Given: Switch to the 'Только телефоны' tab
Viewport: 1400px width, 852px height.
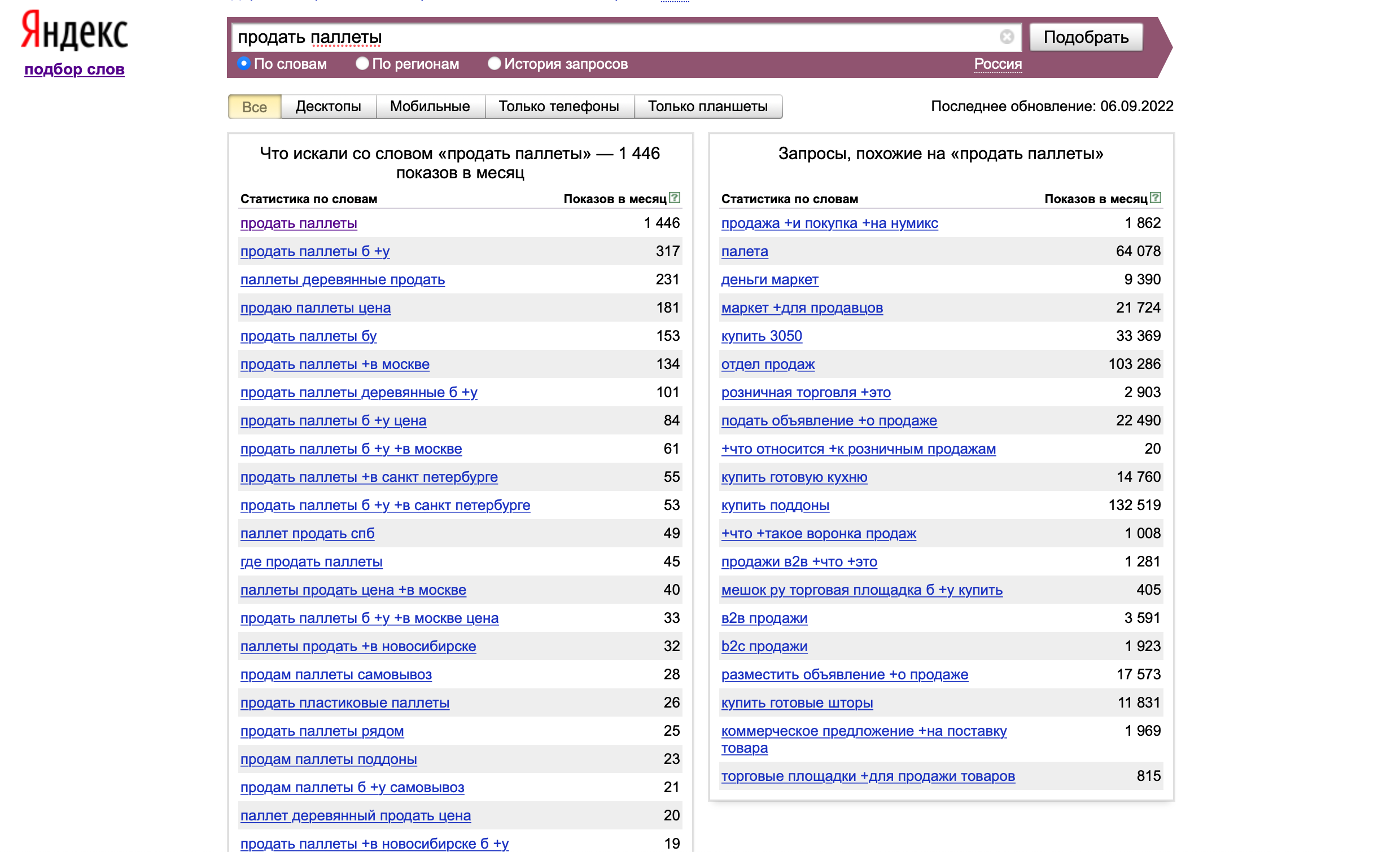Looking at the screenshot, I should click(559, 107).
